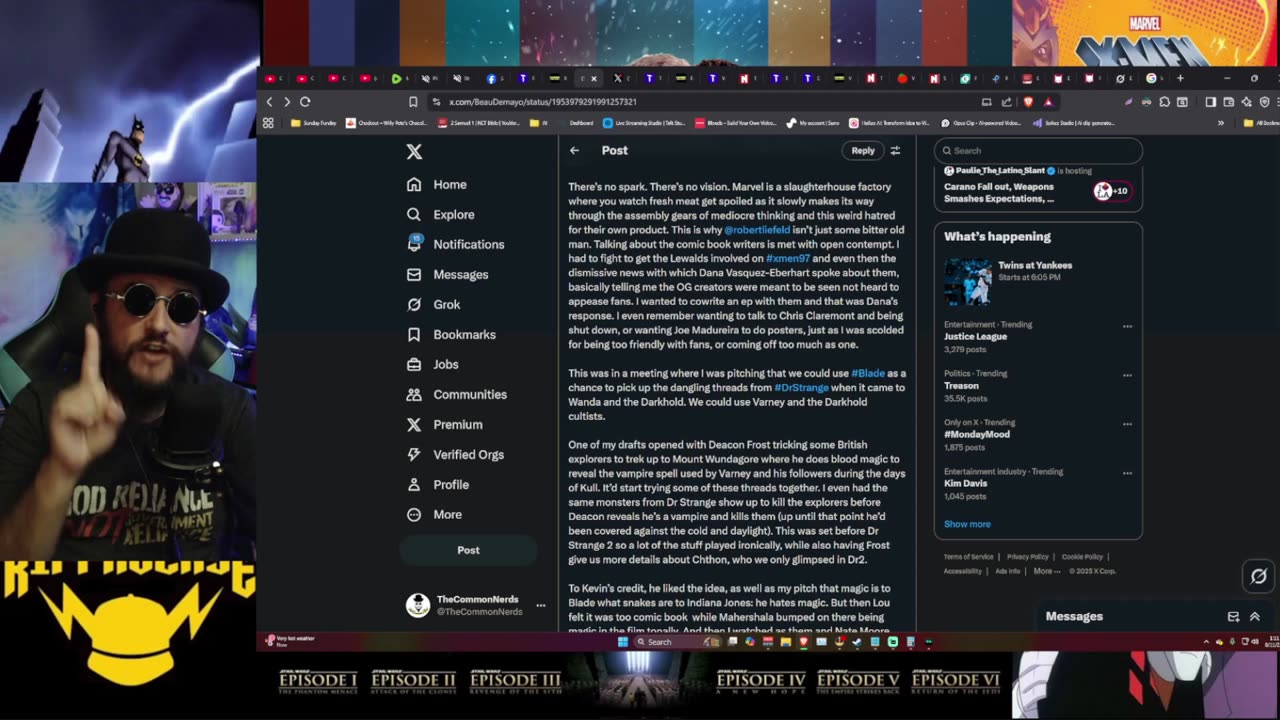Reload the page
The image size is (1280, 720).
click(305, 101)
